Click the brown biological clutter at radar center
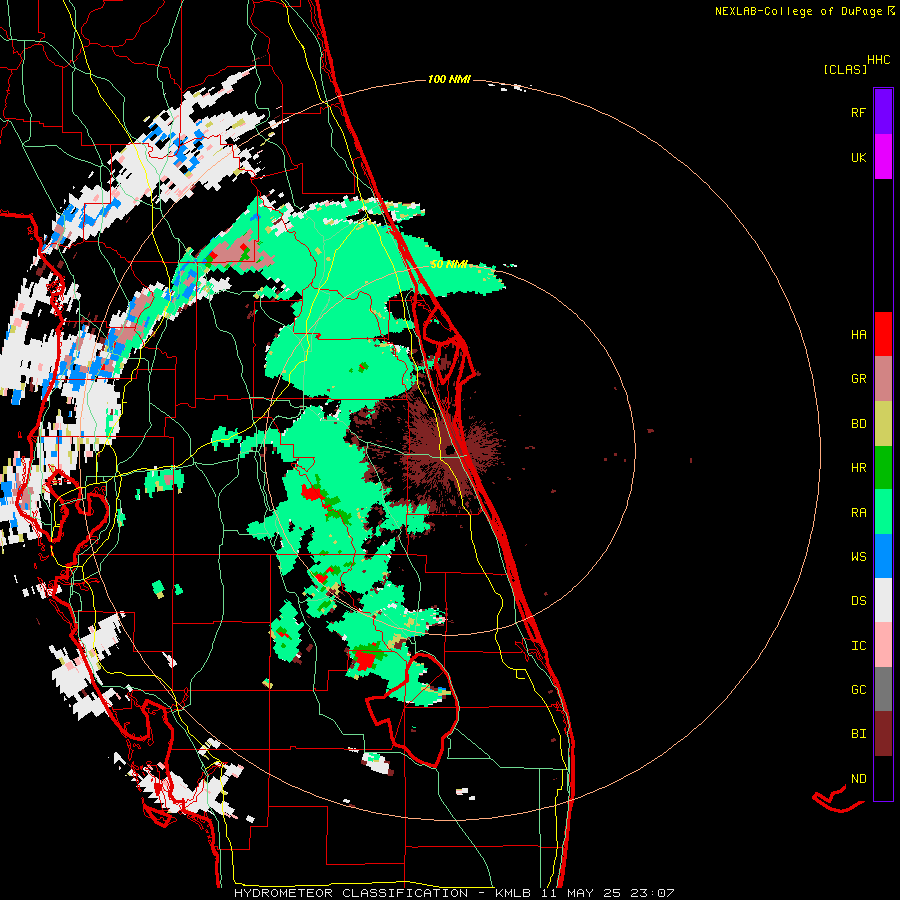Viewport: 900px width, 900px height. click(451, 452)
